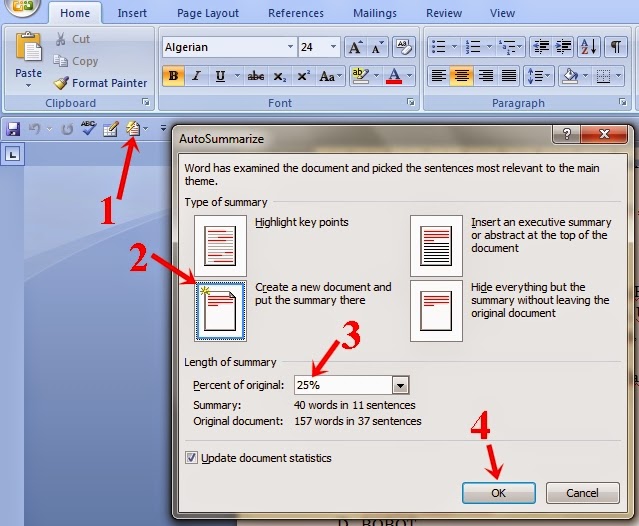Image resolution: width=639 pixels, height=526 pixels.
Task: Click the Paste clipboard icon
Action: click(x=29, y=47)
